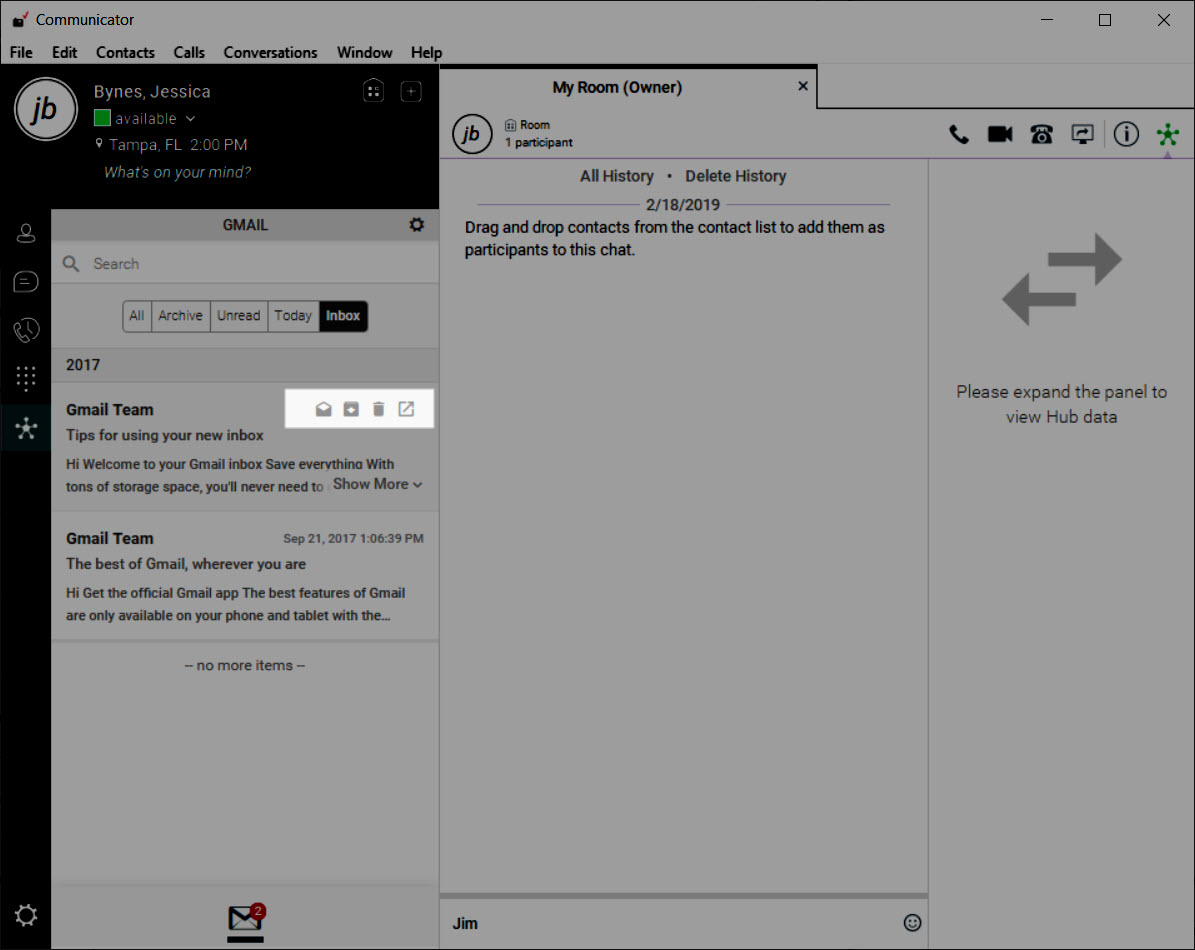Open the Edit menu

[x=64, y=53]
